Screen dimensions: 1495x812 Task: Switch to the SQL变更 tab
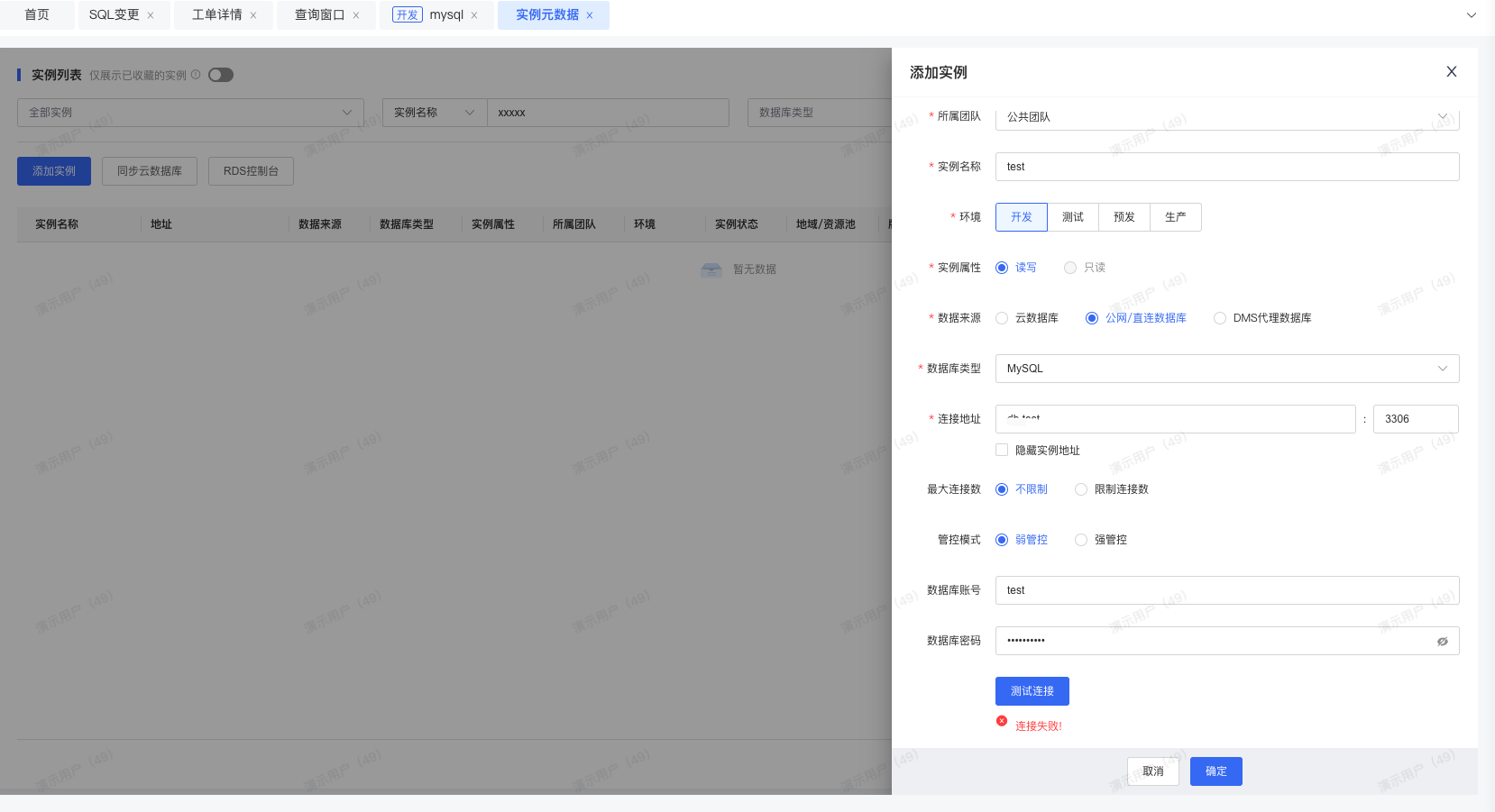(114, 15)
